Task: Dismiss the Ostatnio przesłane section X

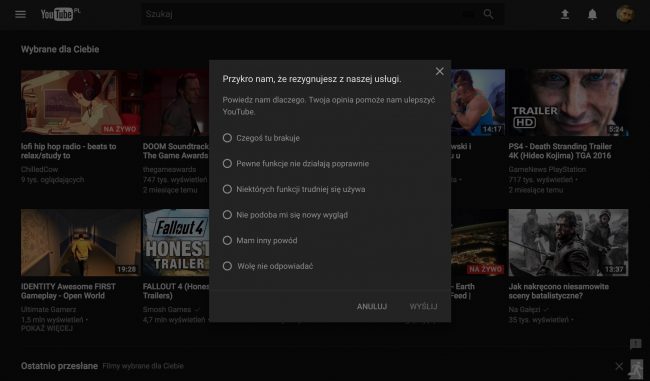Action: point(619,366)
